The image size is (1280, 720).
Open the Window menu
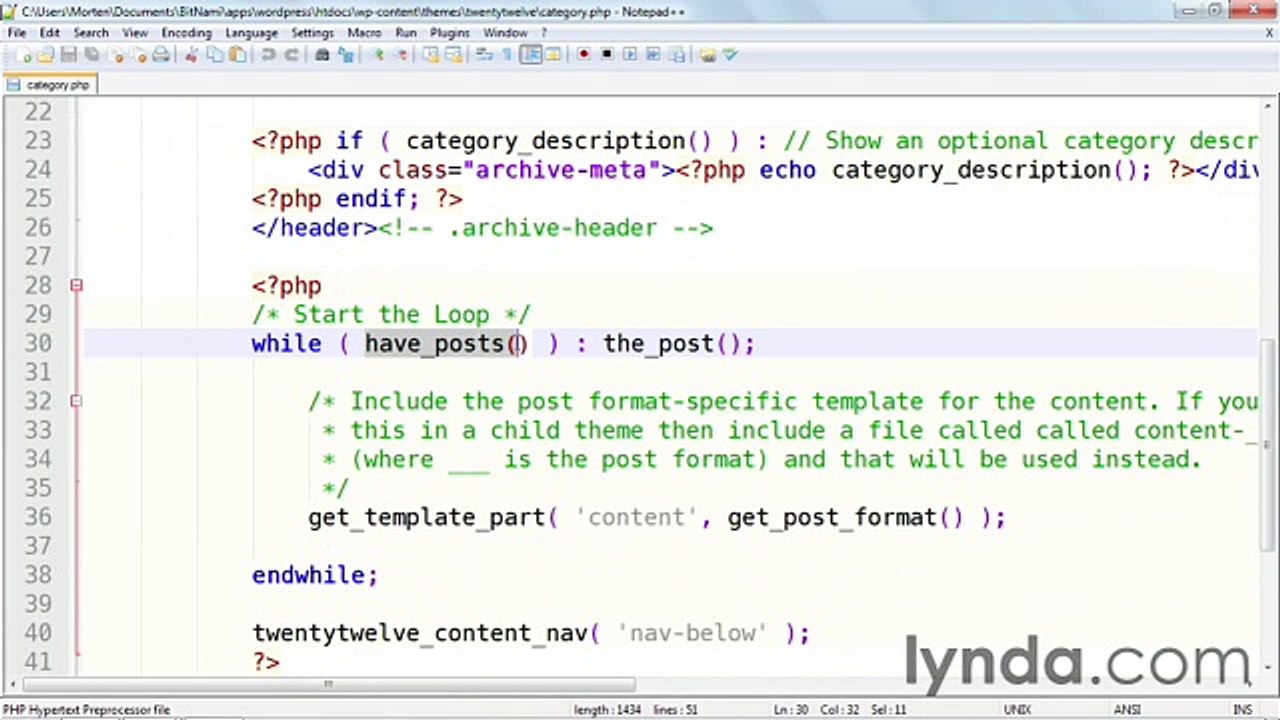[505, 33]
